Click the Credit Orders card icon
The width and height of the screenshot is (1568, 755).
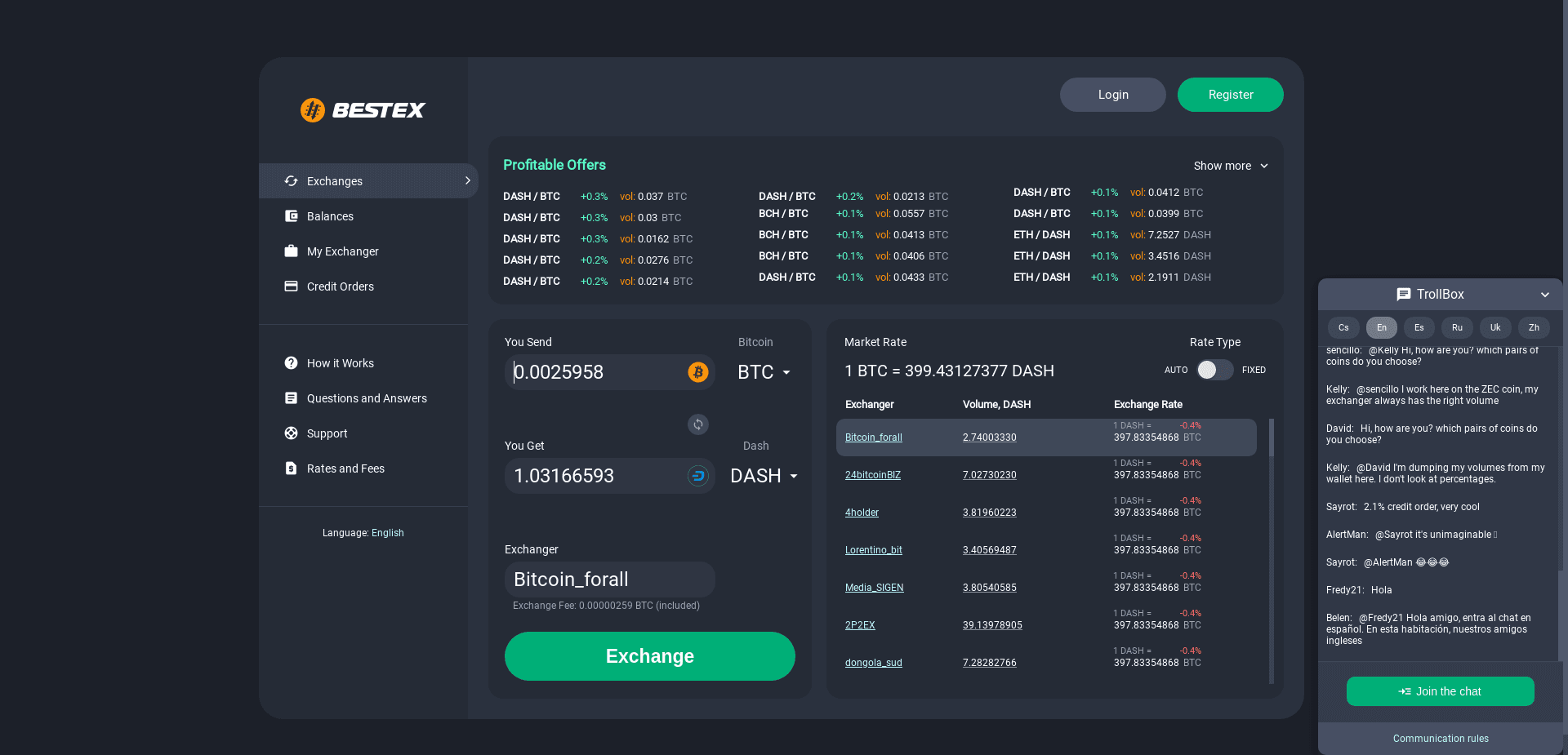(291, 286)
